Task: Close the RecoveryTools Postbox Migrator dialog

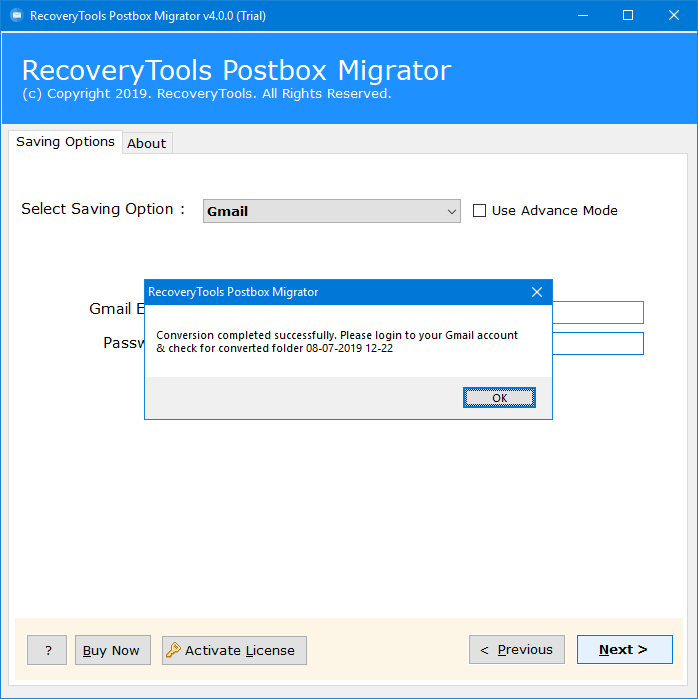Action: pyautogui.click(x=537, y=292)
